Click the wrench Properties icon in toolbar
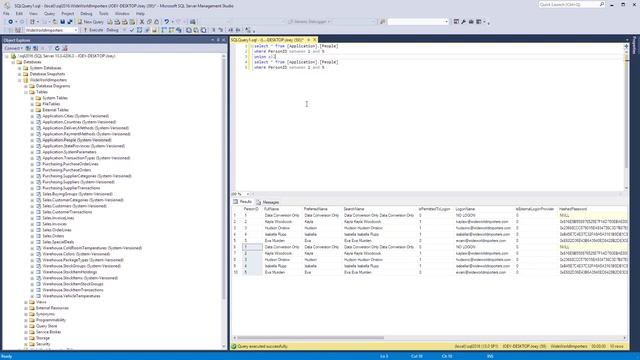The height and width of the screenshot is (360, 640). tap(464, 22)
